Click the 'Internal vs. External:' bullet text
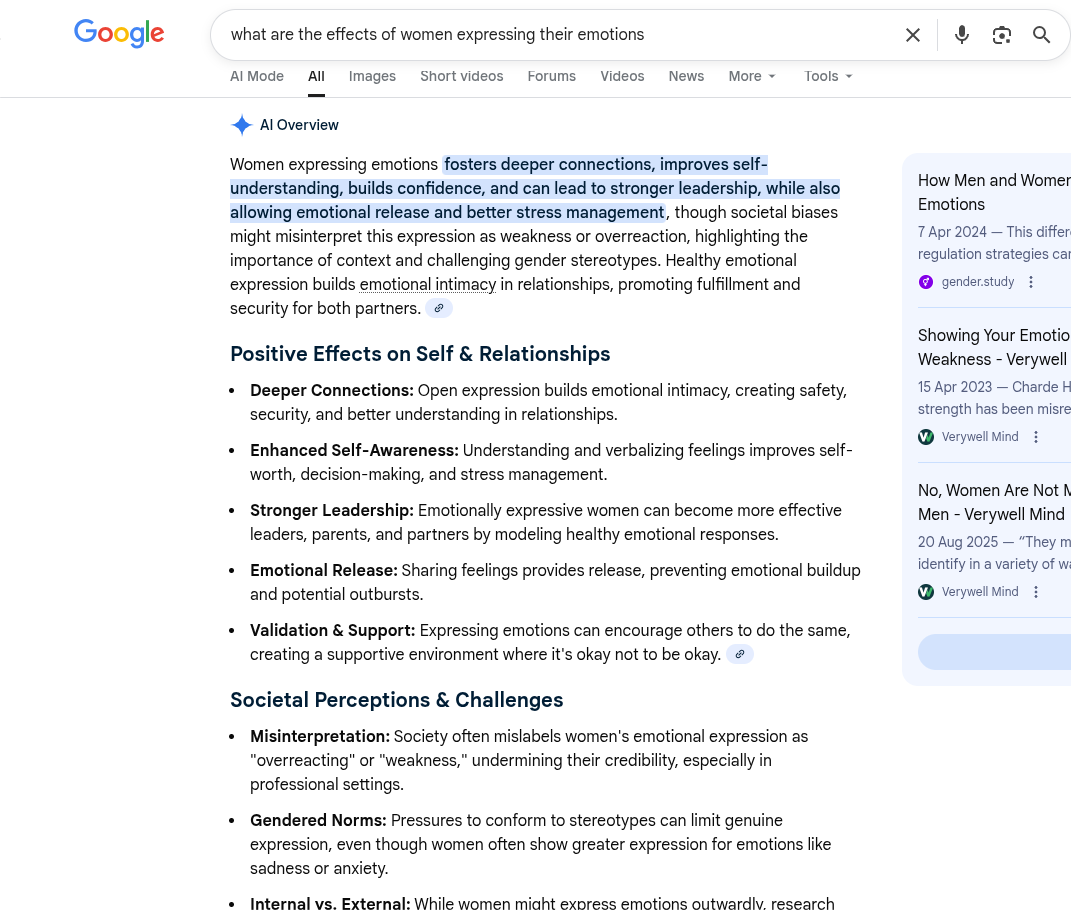This screenshot has height=910, width=1071. 330,902
